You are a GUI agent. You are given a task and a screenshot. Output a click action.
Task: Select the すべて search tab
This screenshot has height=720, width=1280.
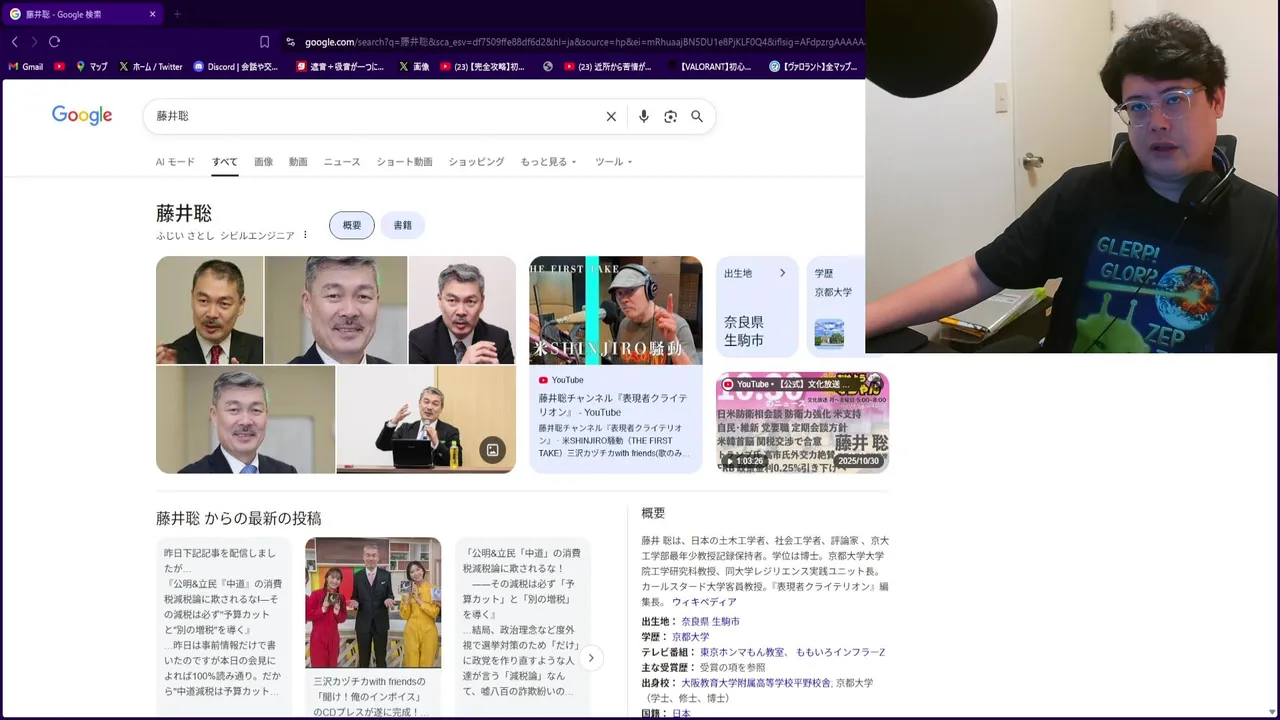[225, 162]
